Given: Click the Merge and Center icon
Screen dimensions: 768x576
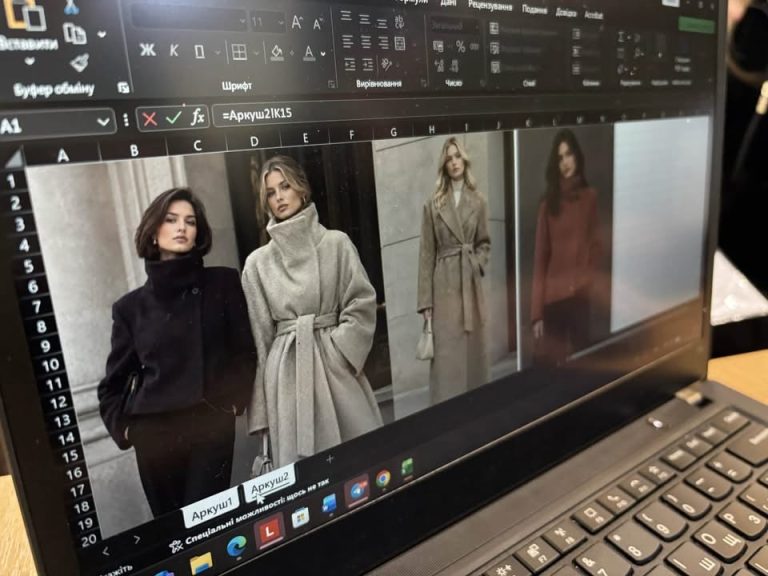Looking at the screenshot, I should (x=400, y=43).
